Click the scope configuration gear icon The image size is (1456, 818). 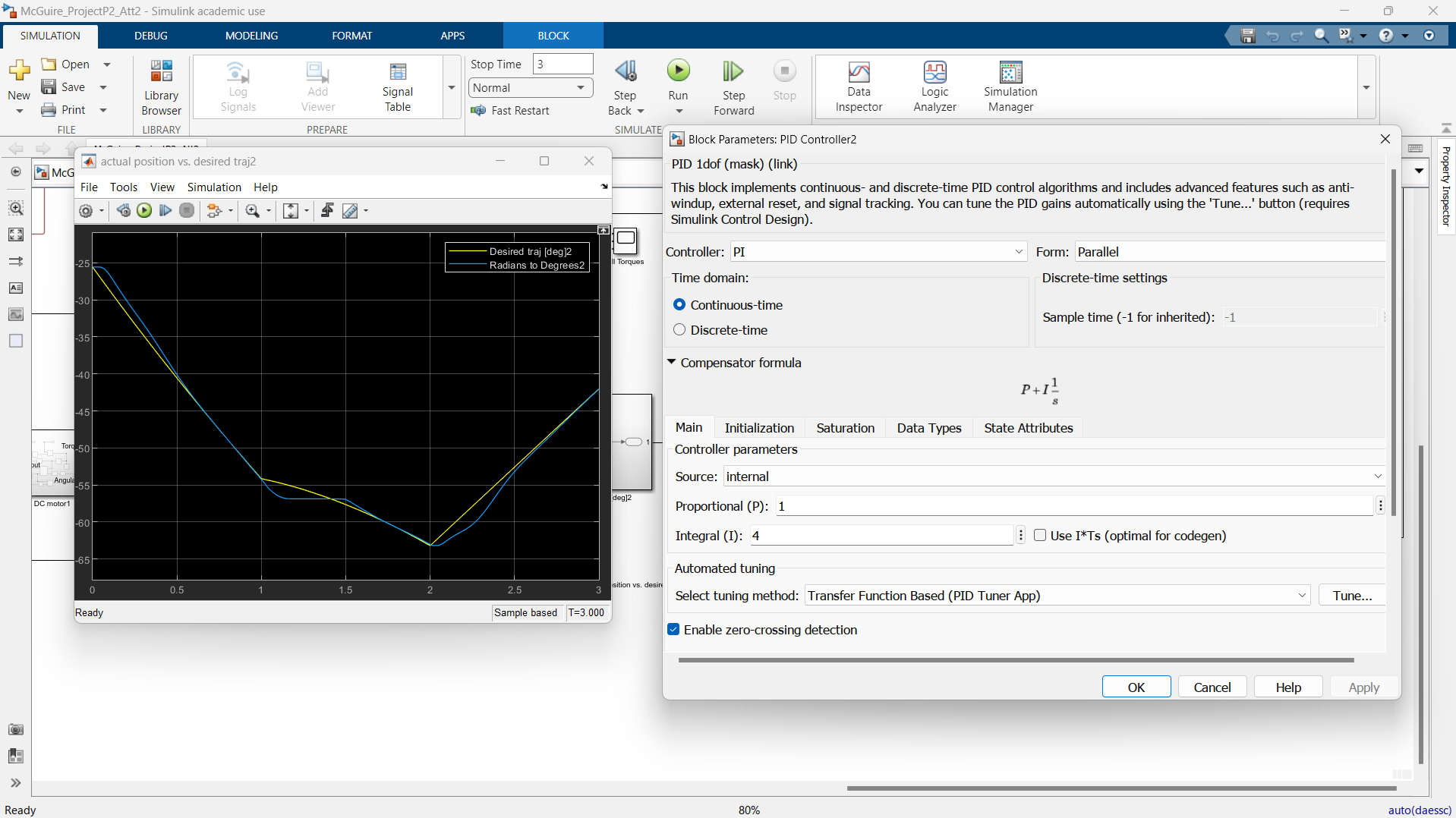(86, 211)
